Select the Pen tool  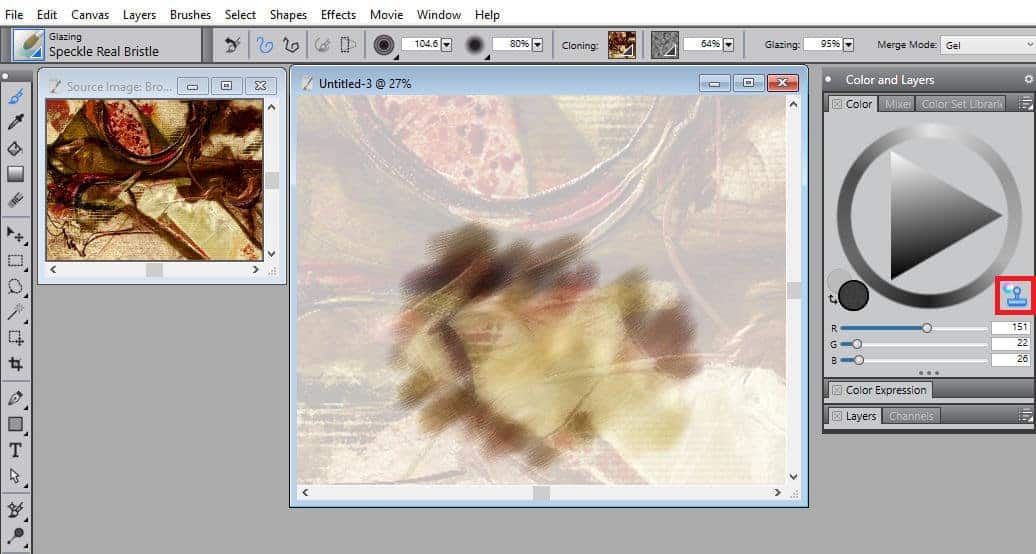[x=15, y=398]
